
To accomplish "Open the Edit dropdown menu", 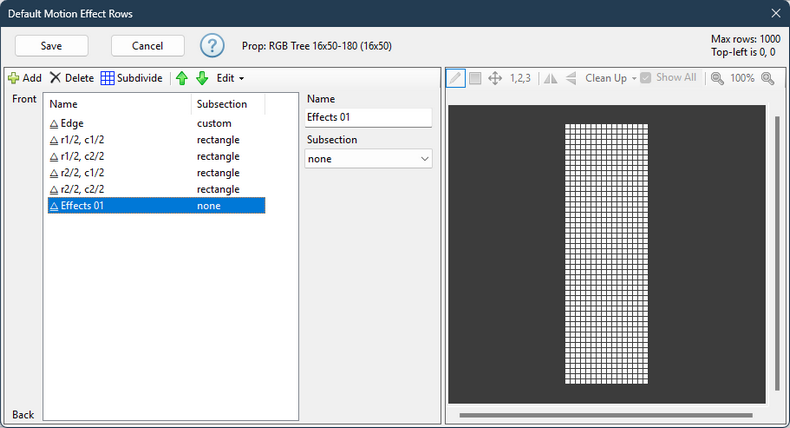I will [230, 78].
